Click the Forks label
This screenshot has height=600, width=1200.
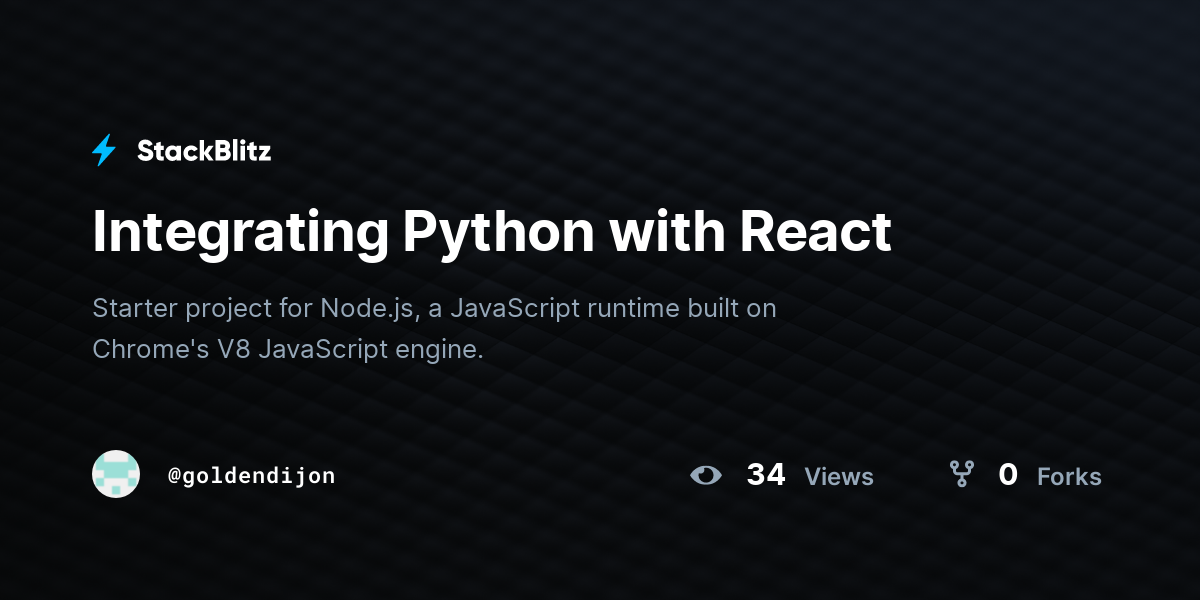click(x=1069, y=477)
